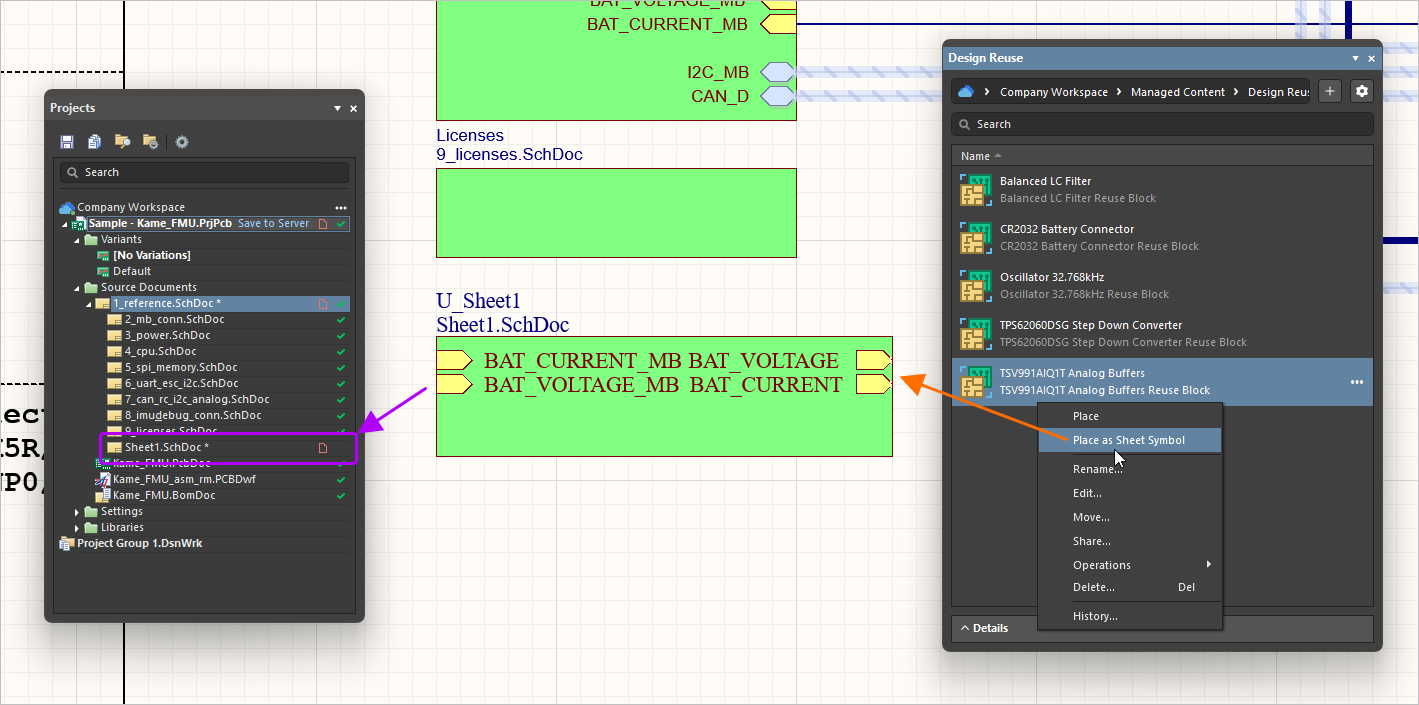Collapse the Sample - Kame_FMU.PrjPcb project node
The image size is (1419, 705).
pos(65,224)
